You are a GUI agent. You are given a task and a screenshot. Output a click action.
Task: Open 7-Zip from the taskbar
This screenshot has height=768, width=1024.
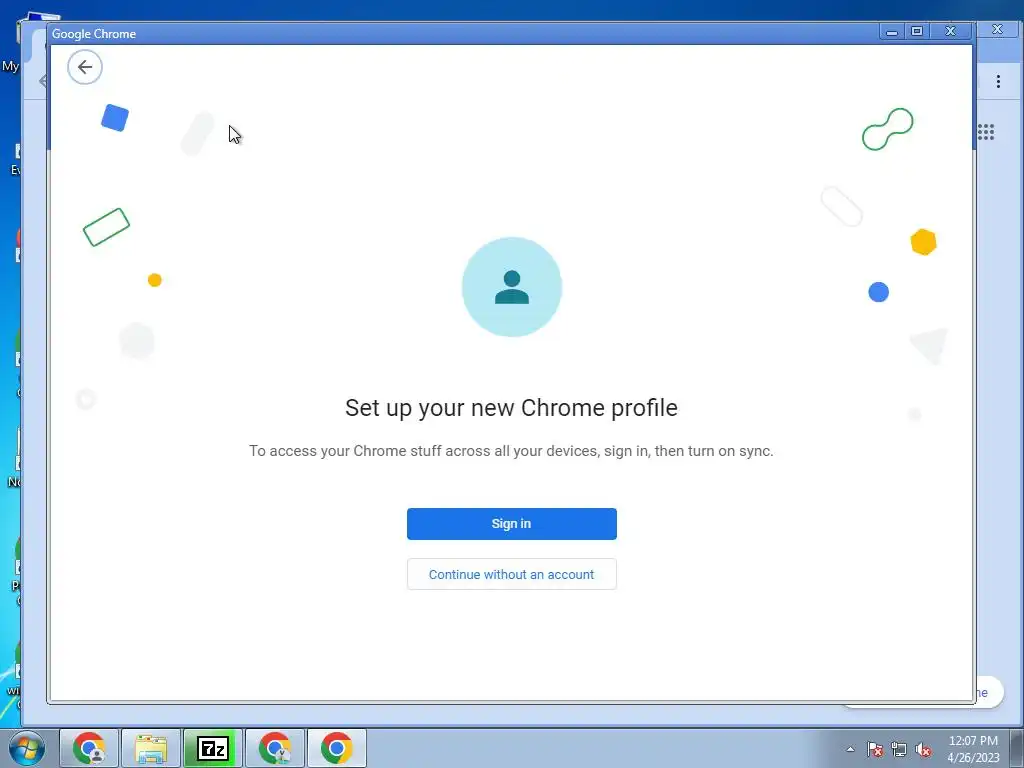click(x=213, y=748)
